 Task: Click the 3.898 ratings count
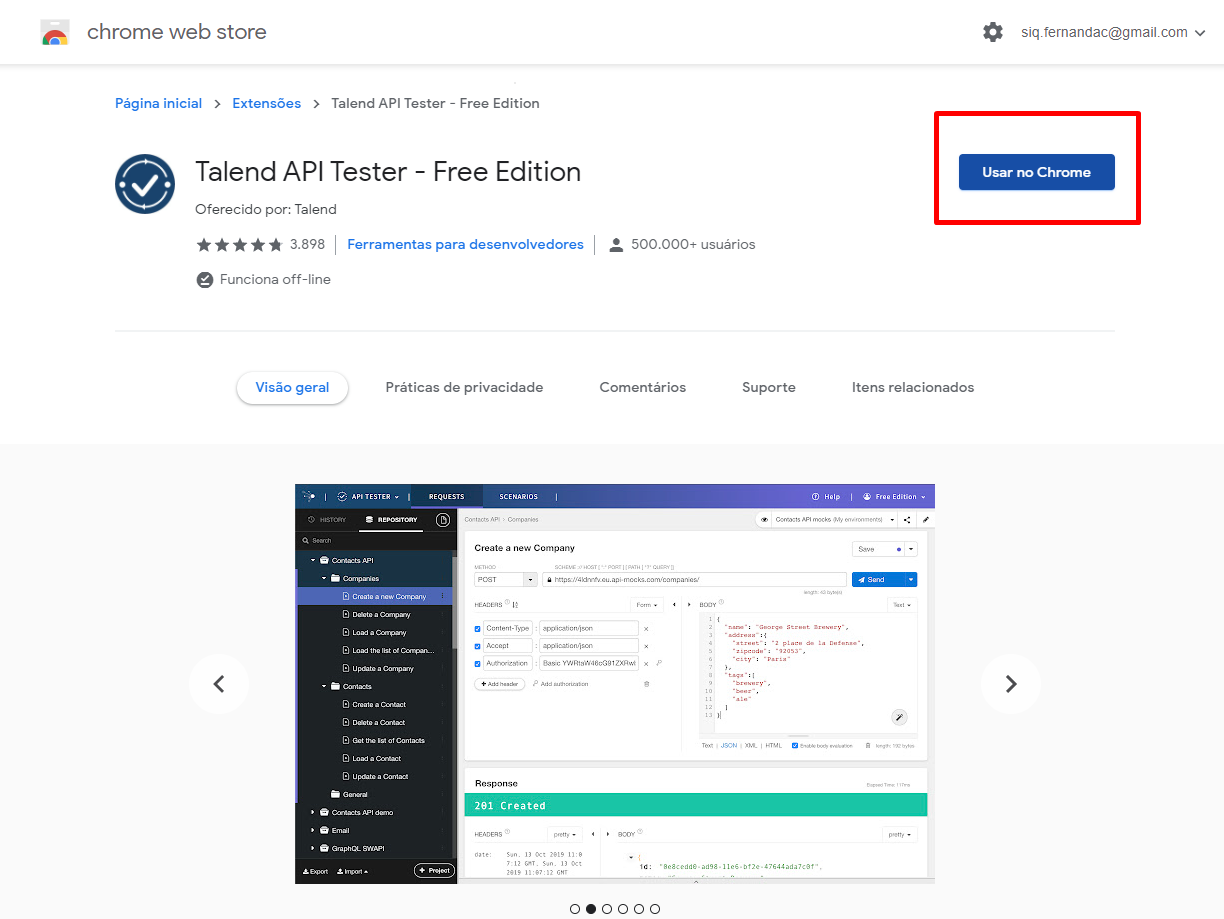point(307,244)
